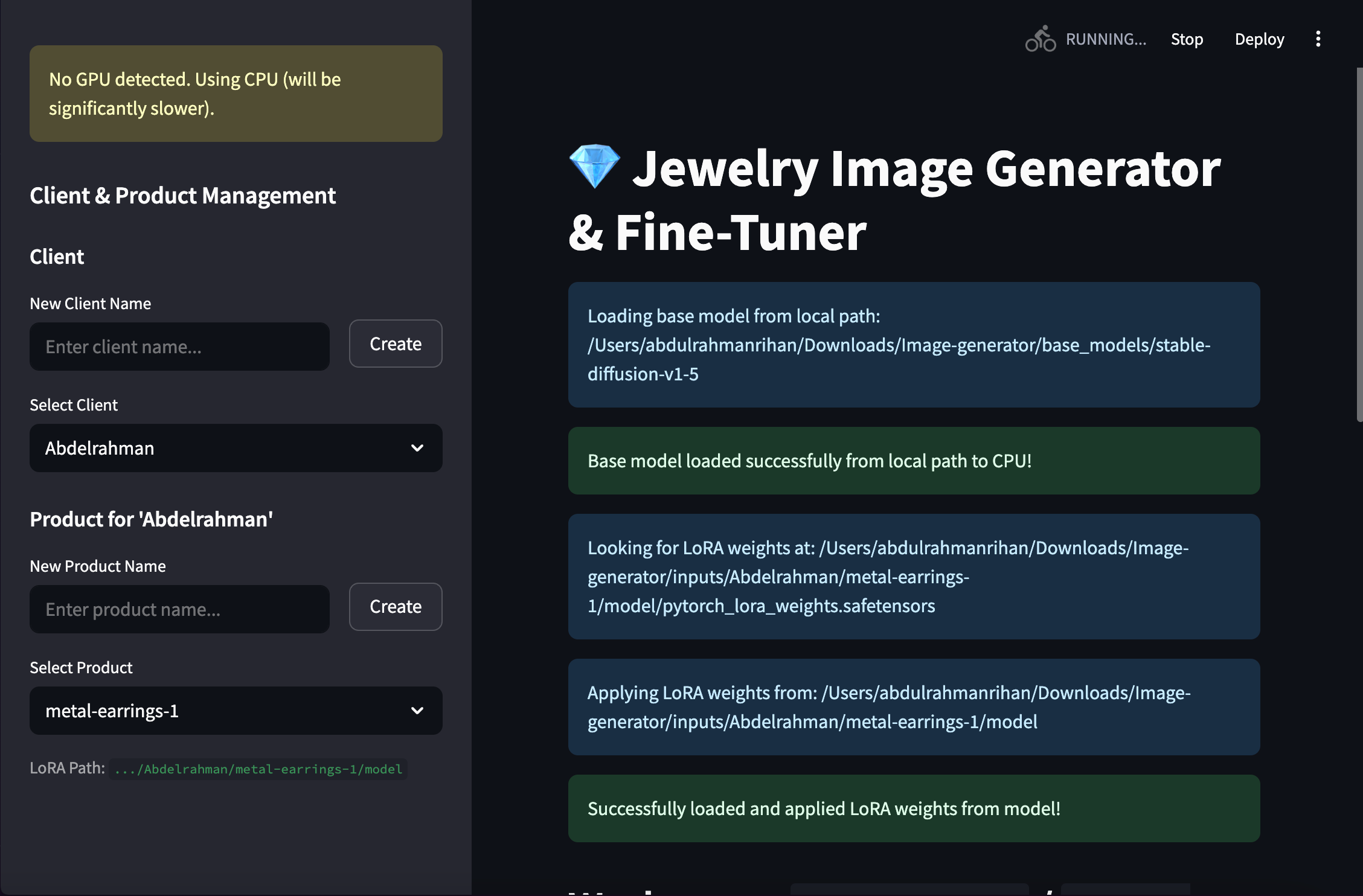Focus the Enter client name field
The width and height of the screenshot is (1363, 896).
pos(179,347)
